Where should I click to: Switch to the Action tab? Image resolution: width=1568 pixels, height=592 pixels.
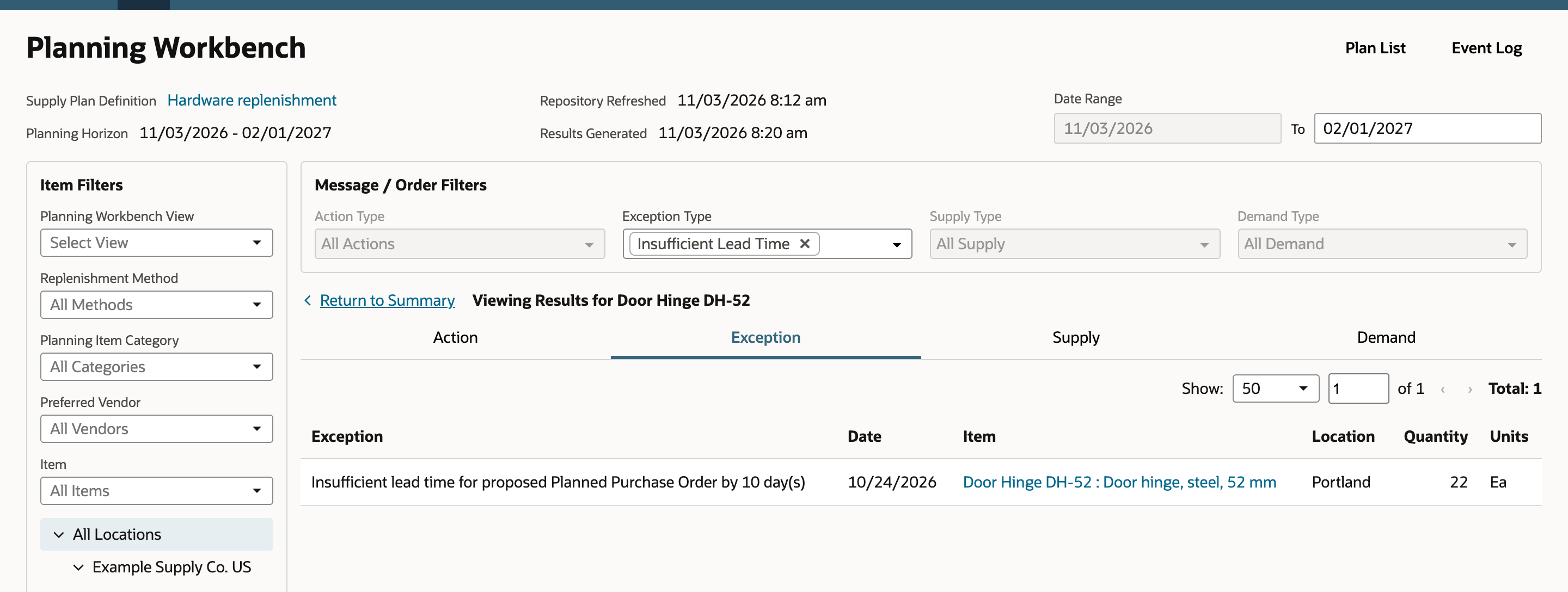[x=455, y=338]
